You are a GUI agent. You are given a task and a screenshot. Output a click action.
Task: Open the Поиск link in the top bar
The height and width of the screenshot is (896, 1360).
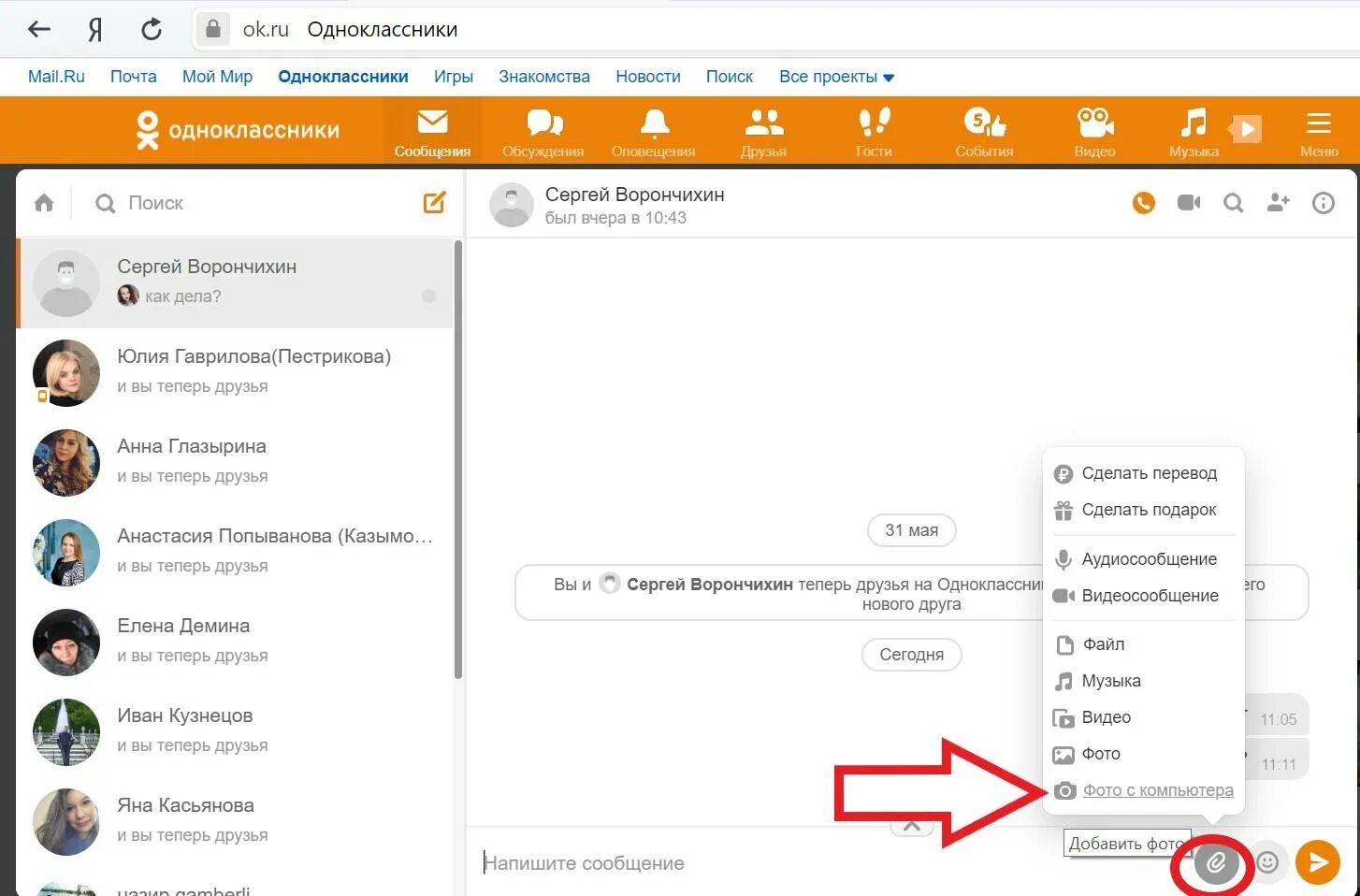[730, 77]
